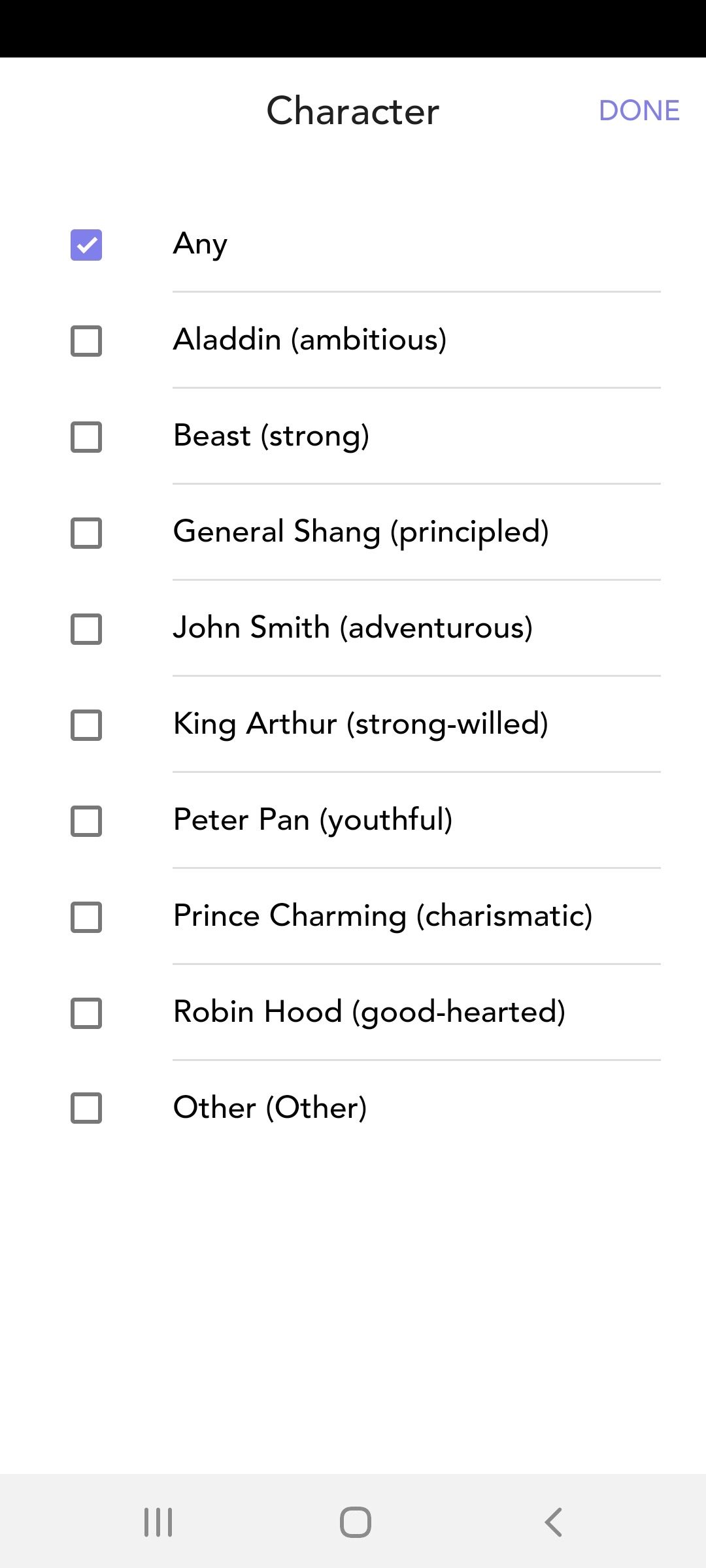Enable the General Shang checkbox
Screen dimensions: 706x1568
(86, 533)
